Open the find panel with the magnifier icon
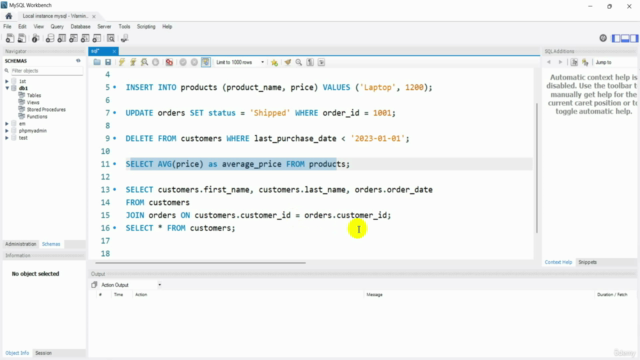This screenshot has height=360, width=640. [299, 62]
